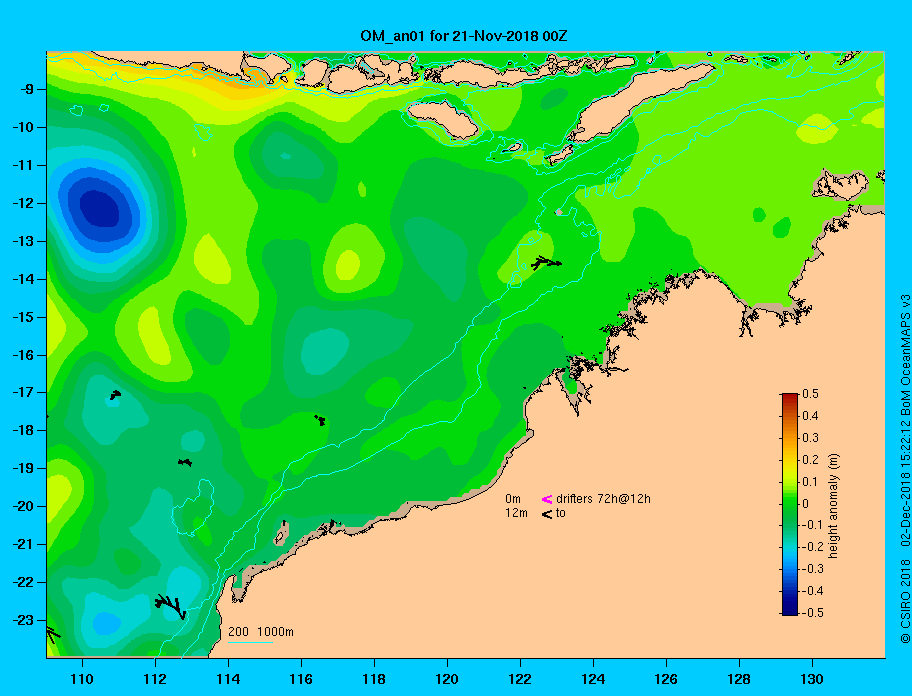Viewport: 912px width, 696px height.
Task: Click the magenta drifter arrow legend symbol
Action: (x=547, y=499)
